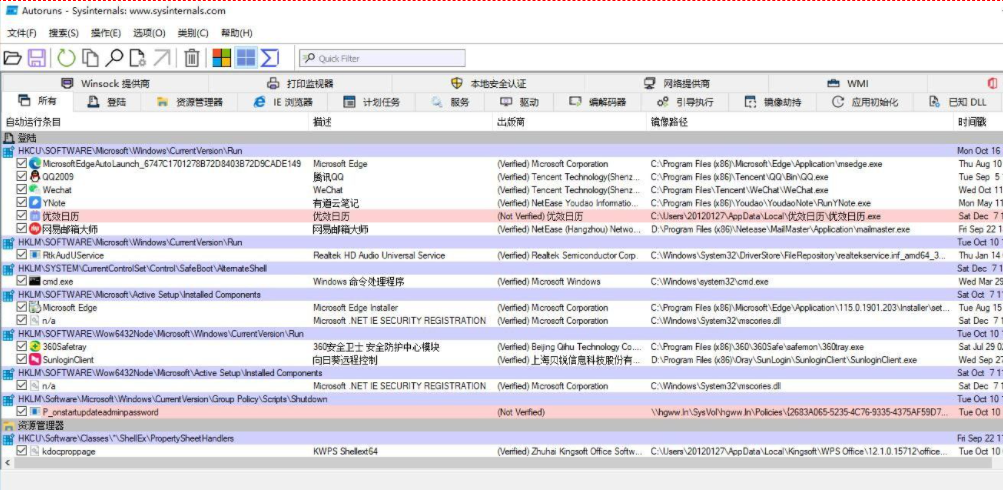
Task: Sort by 镜像路径 column header
Action: point(800,122)
